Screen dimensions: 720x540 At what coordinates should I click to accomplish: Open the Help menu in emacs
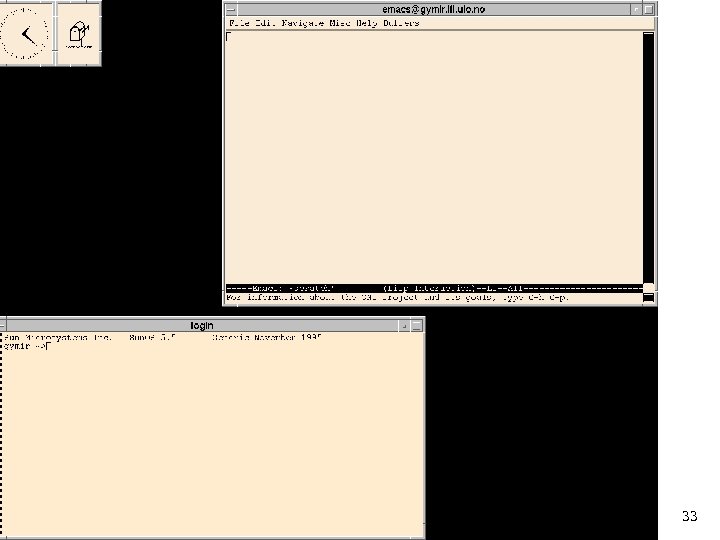[x=367, y=23]
